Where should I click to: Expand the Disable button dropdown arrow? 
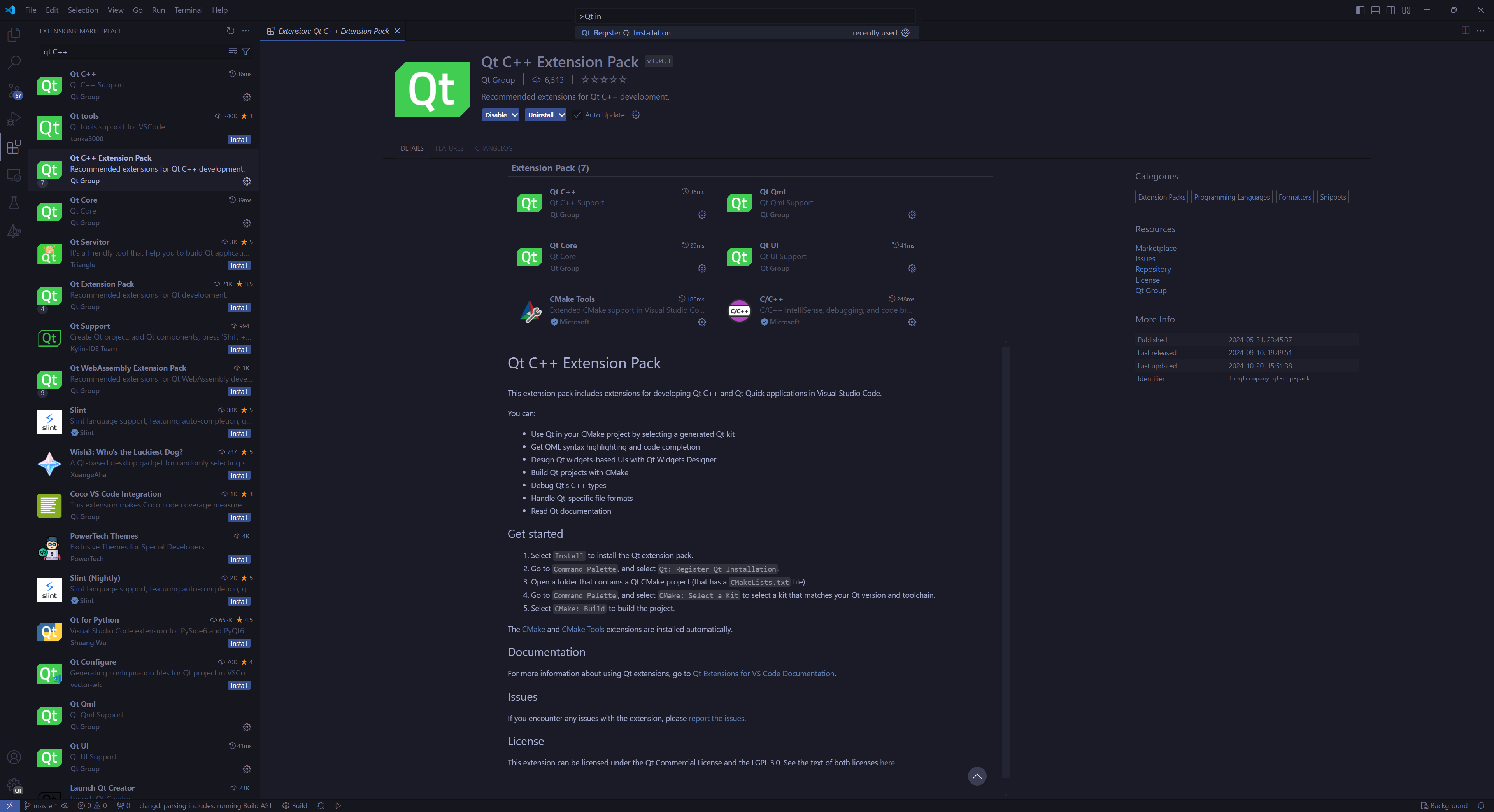(514, 115)
